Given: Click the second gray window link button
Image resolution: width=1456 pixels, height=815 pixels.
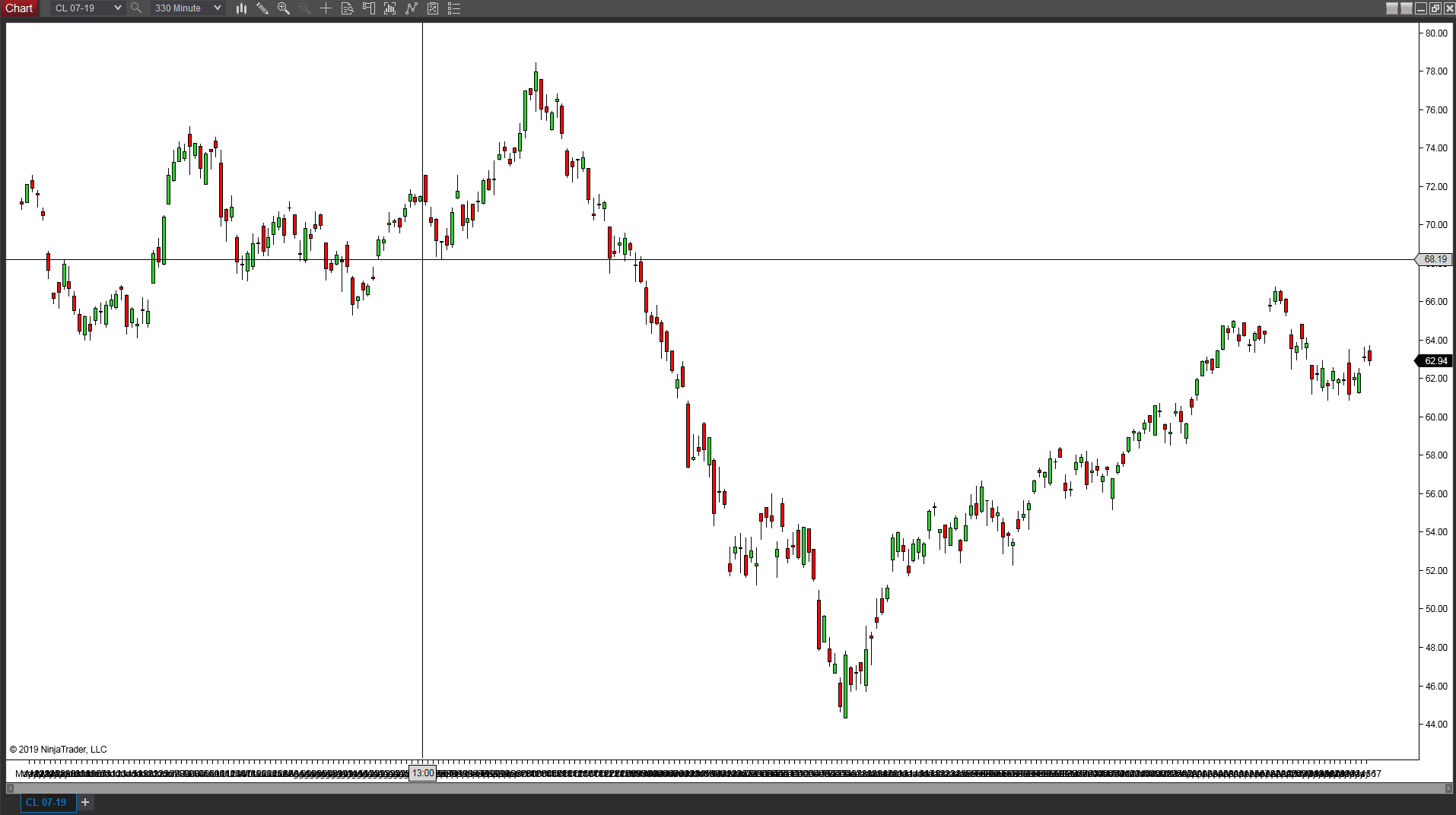Looking at the screenshot, I should click(x=1407, y=8).
